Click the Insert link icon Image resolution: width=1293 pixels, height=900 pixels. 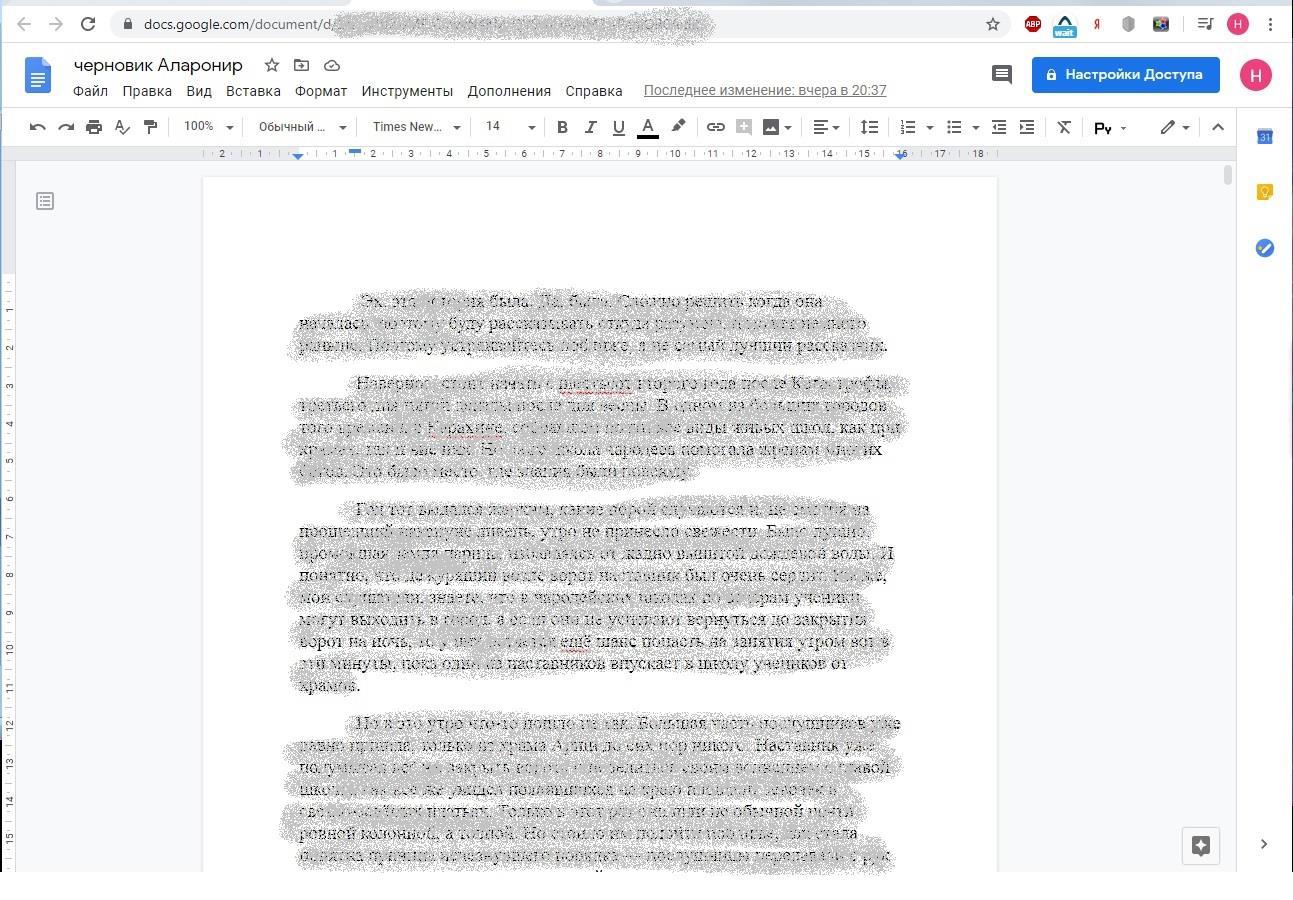coord(715,127)
